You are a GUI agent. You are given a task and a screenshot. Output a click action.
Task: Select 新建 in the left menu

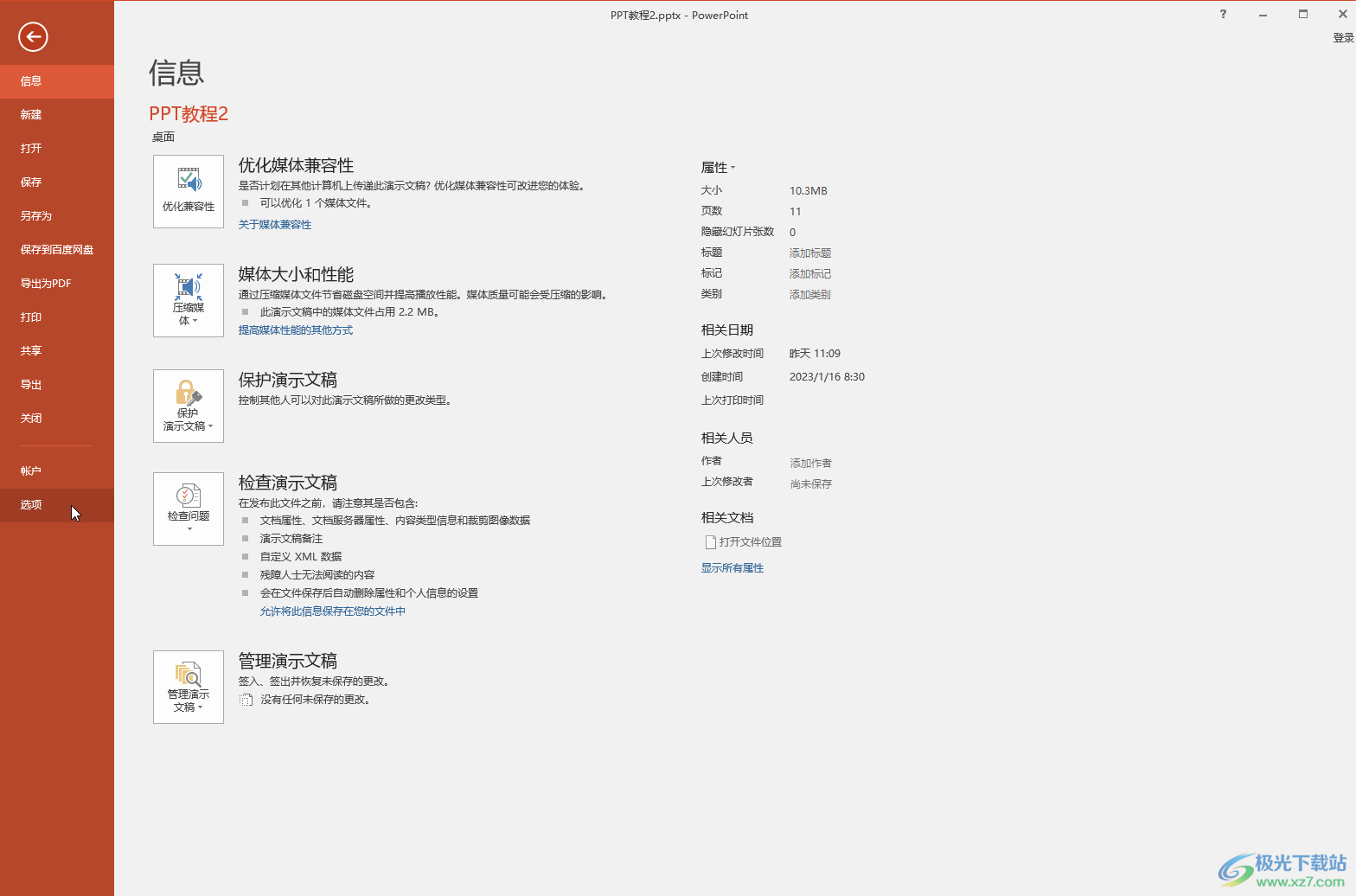[x=57, y=115]
